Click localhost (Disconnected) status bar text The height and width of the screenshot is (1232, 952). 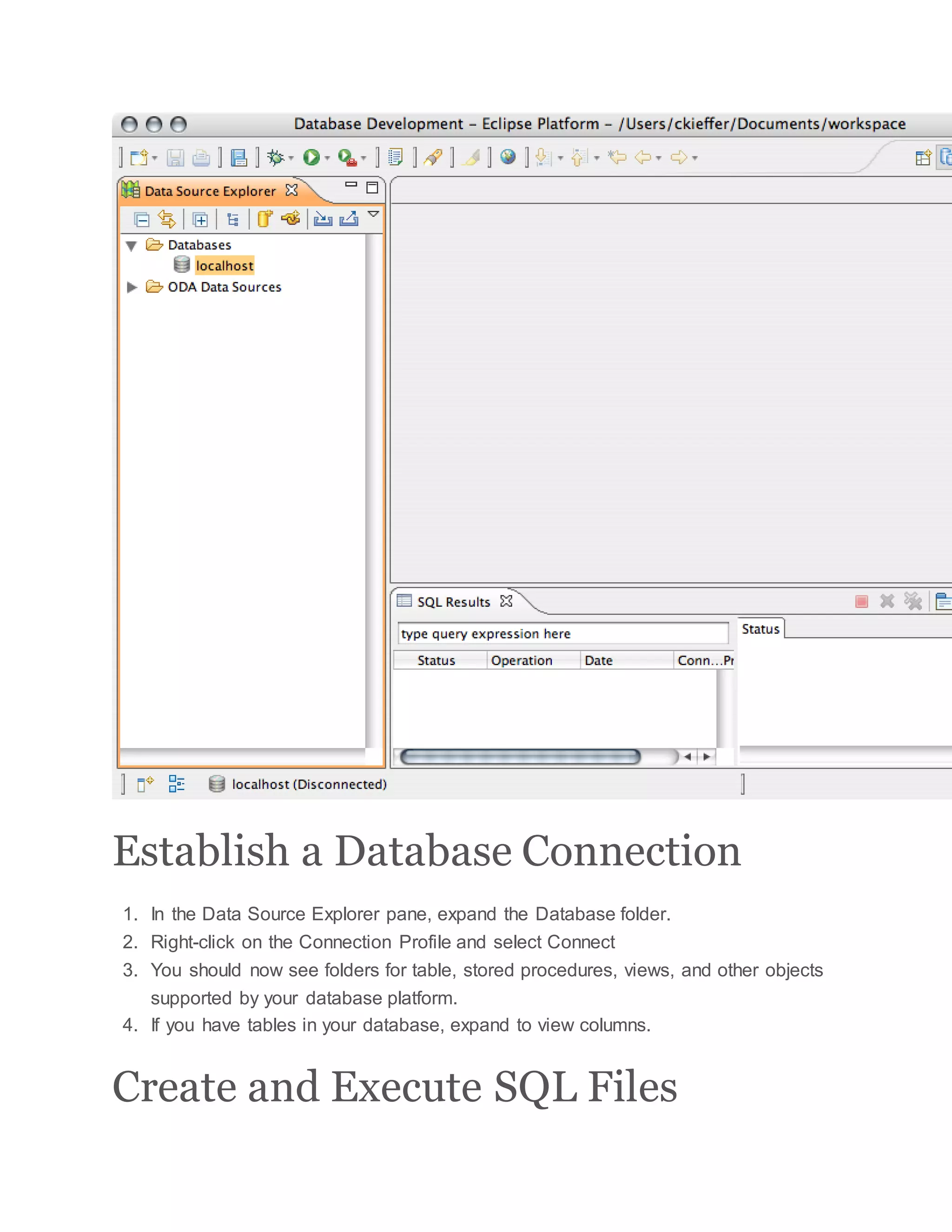[x=309, y=784]
